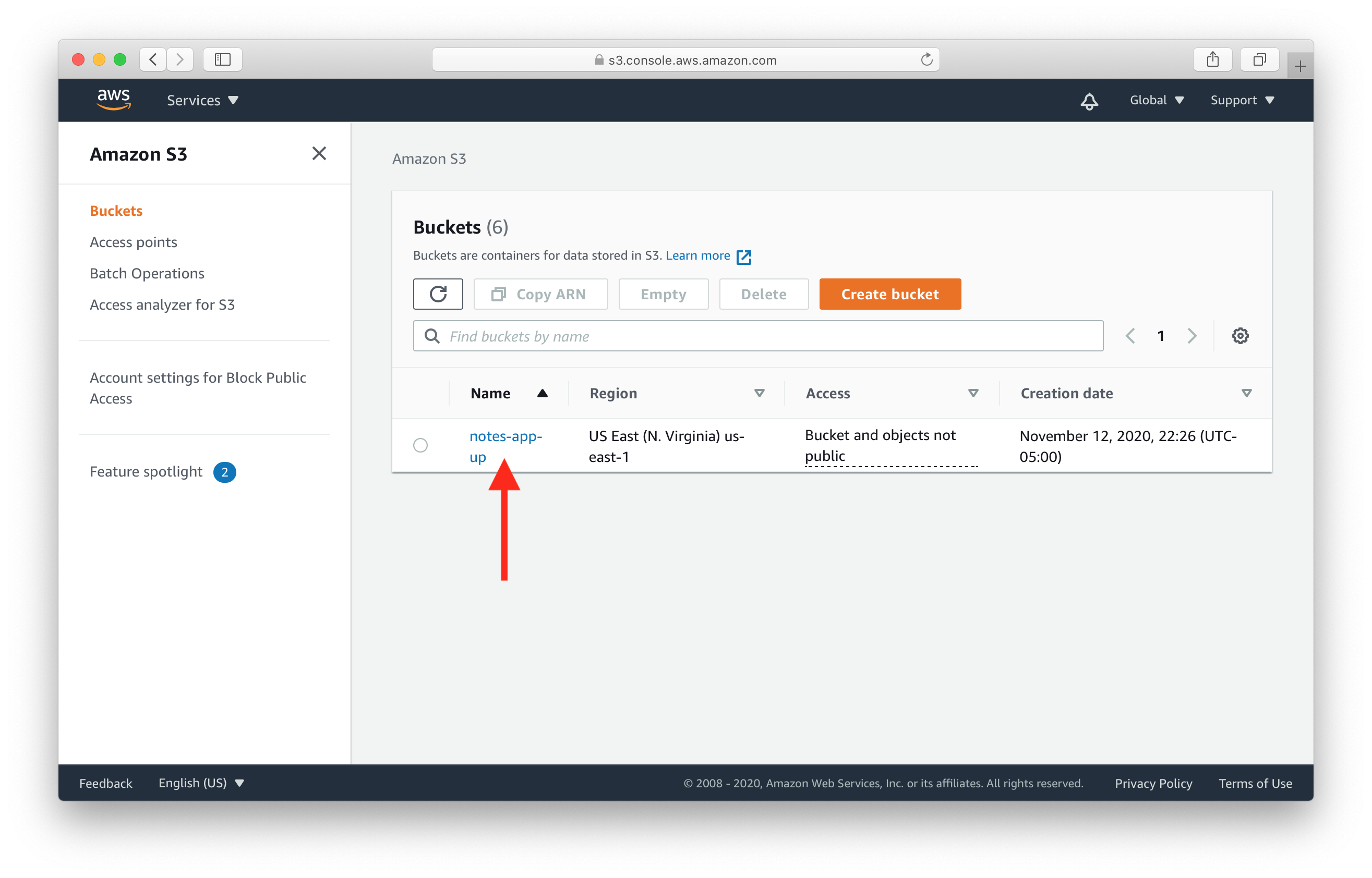Click the AWS logo icon

[x=112, y=100]
